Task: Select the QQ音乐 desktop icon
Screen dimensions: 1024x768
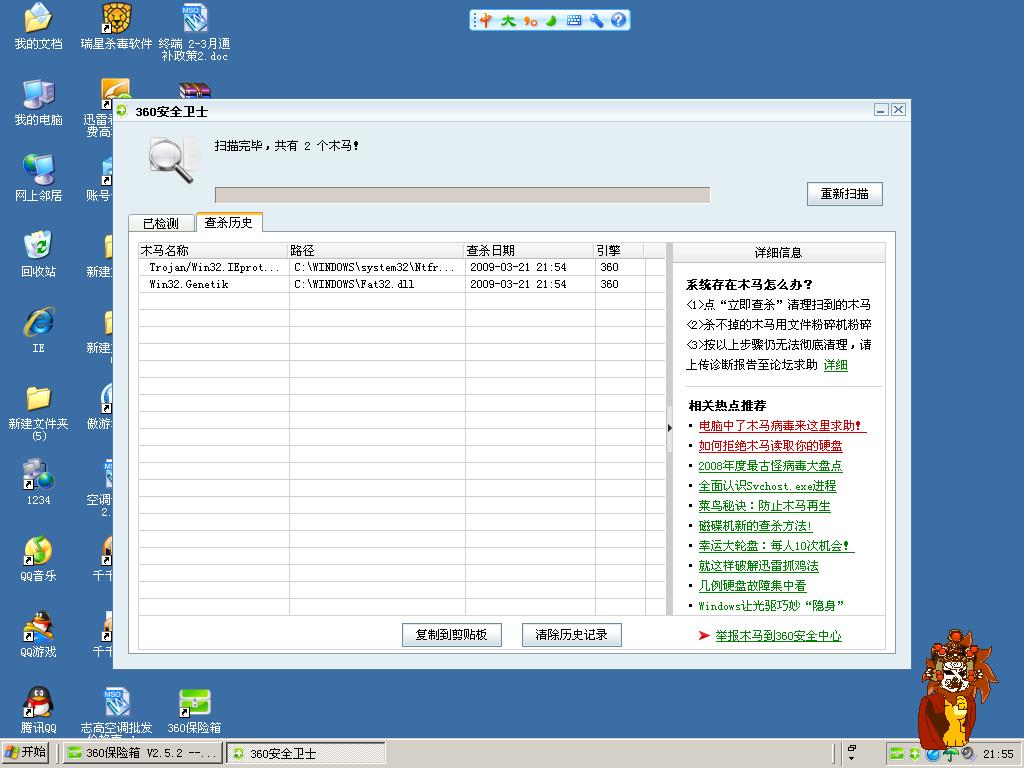Action: click(x=39, y=558)
